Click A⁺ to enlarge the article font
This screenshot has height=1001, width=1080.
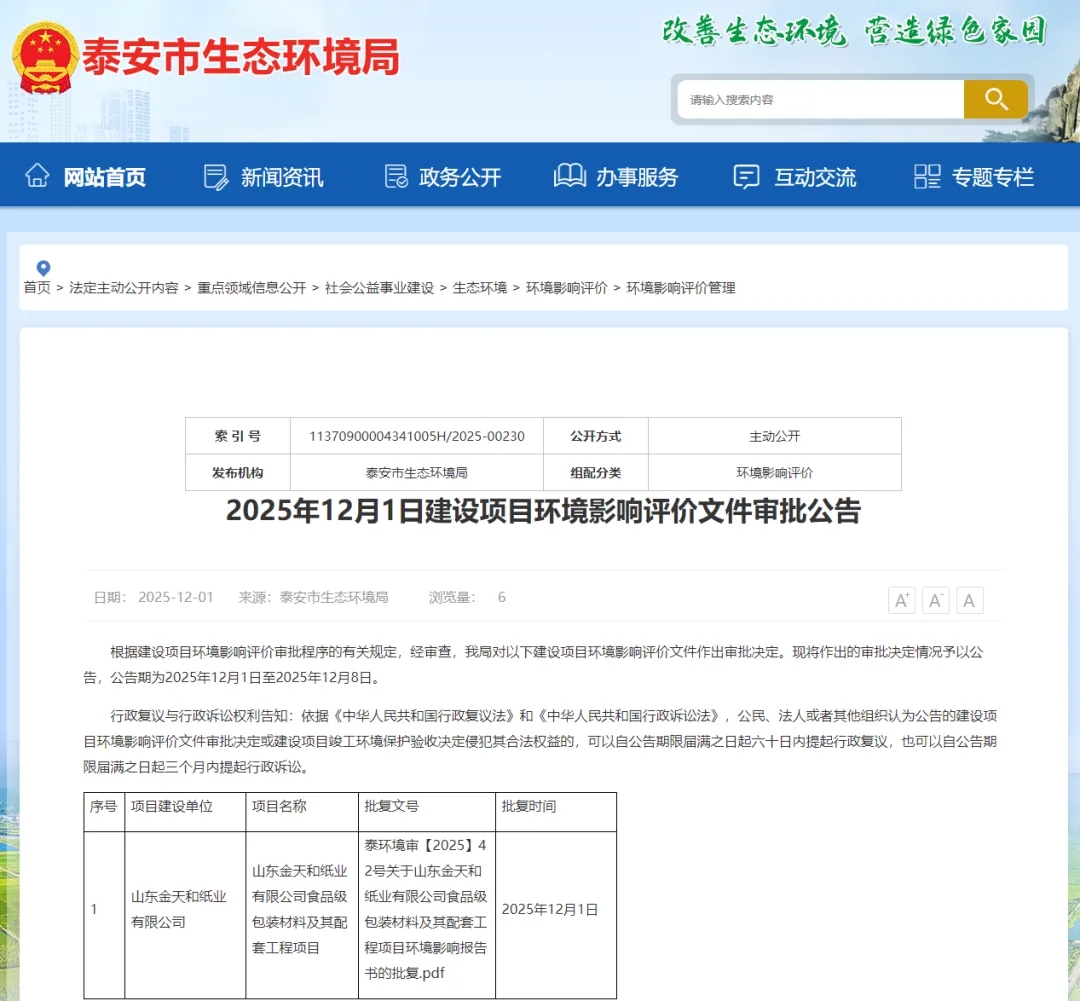click(901, 600)
